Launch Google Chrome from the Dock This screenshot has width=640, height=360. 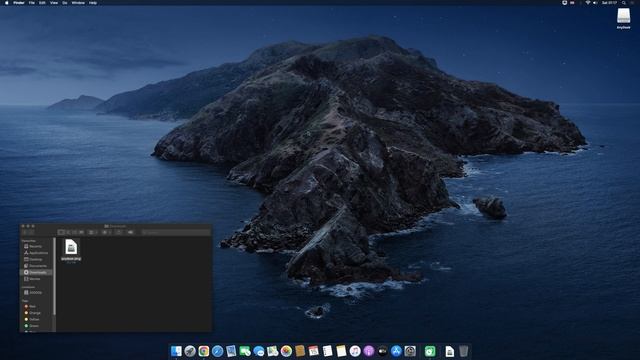point(204,351)
